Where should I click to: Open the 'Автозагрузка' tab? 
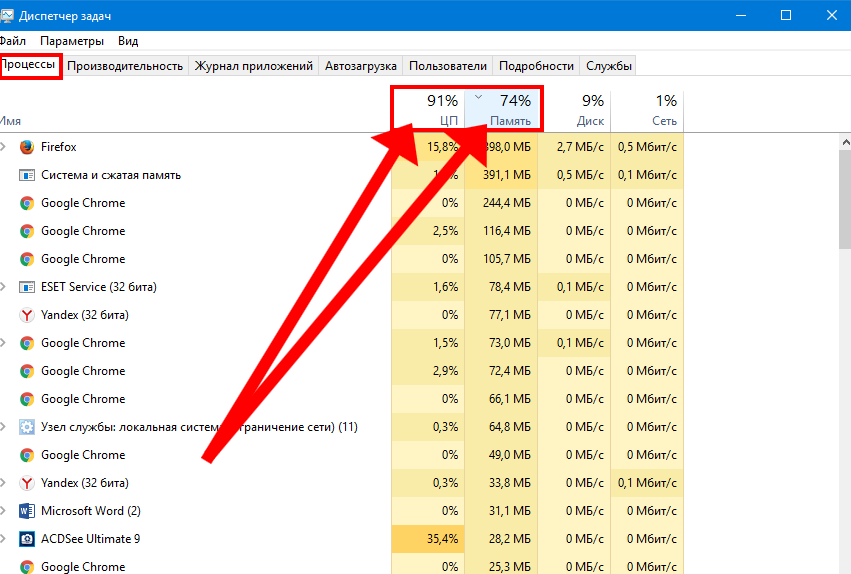click(361, 66)
